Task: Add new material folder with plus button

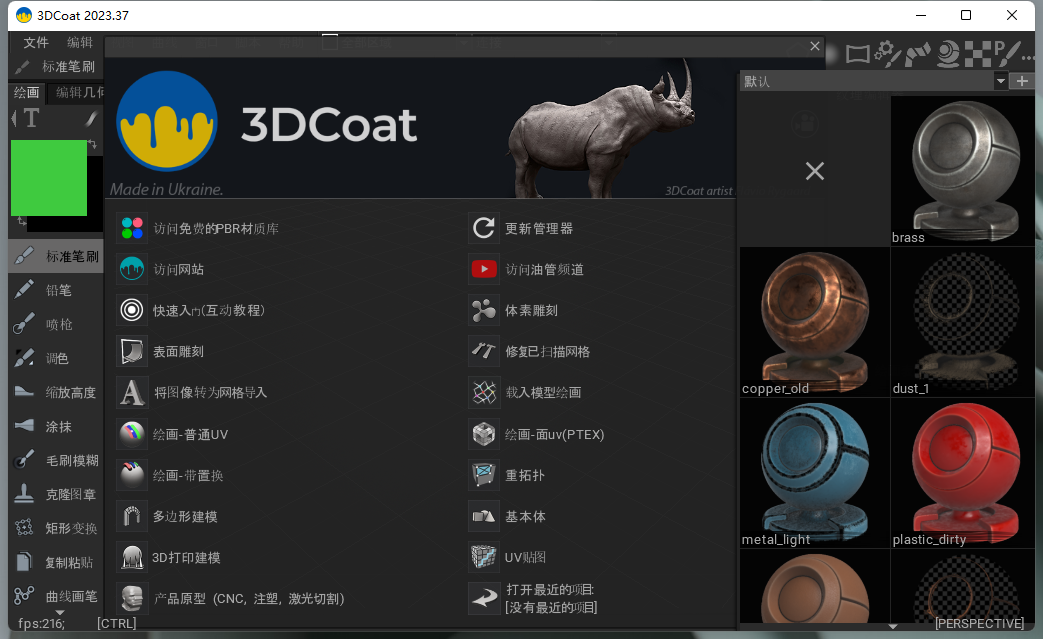Action: point(1022,81)
